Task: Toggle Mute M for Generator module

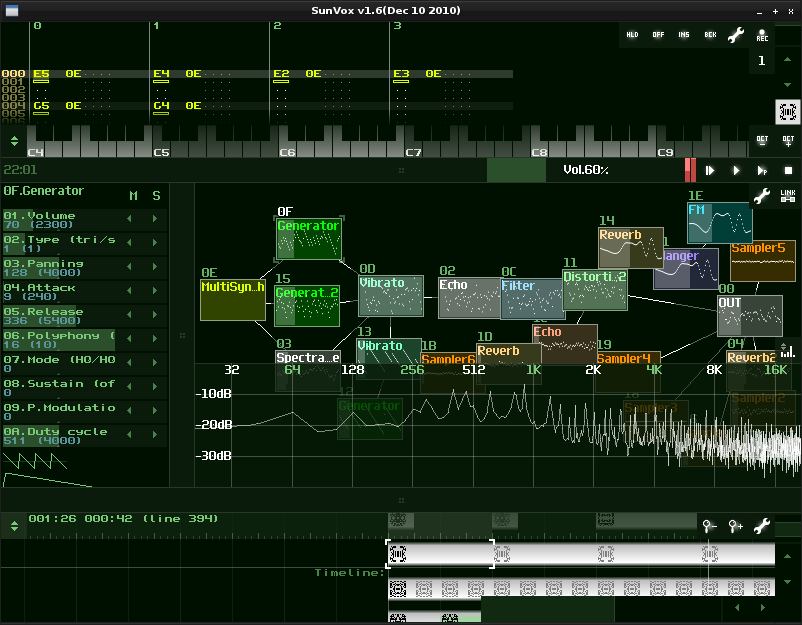Action: tap(133, 195)
